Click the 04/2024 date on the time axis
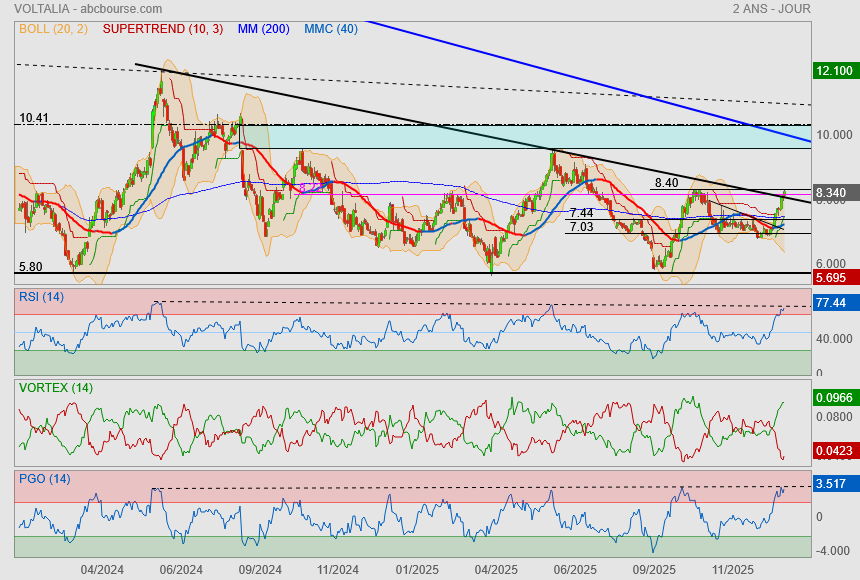This screenshot has height=580, width=860. click(x=102, y=569)
